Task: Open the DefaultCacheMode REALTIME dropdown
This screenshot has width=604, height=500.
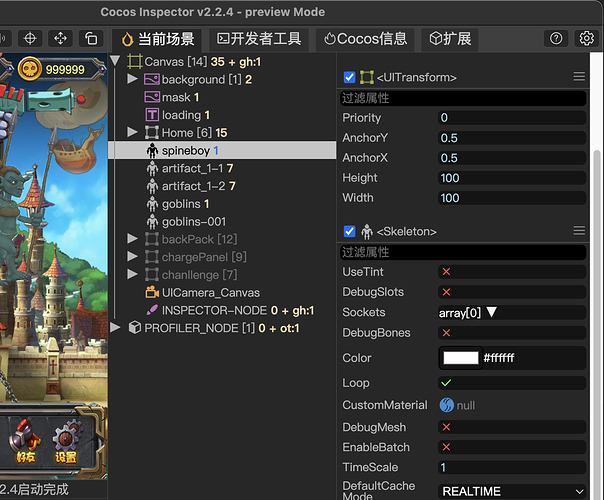Action: coord(512,492)
